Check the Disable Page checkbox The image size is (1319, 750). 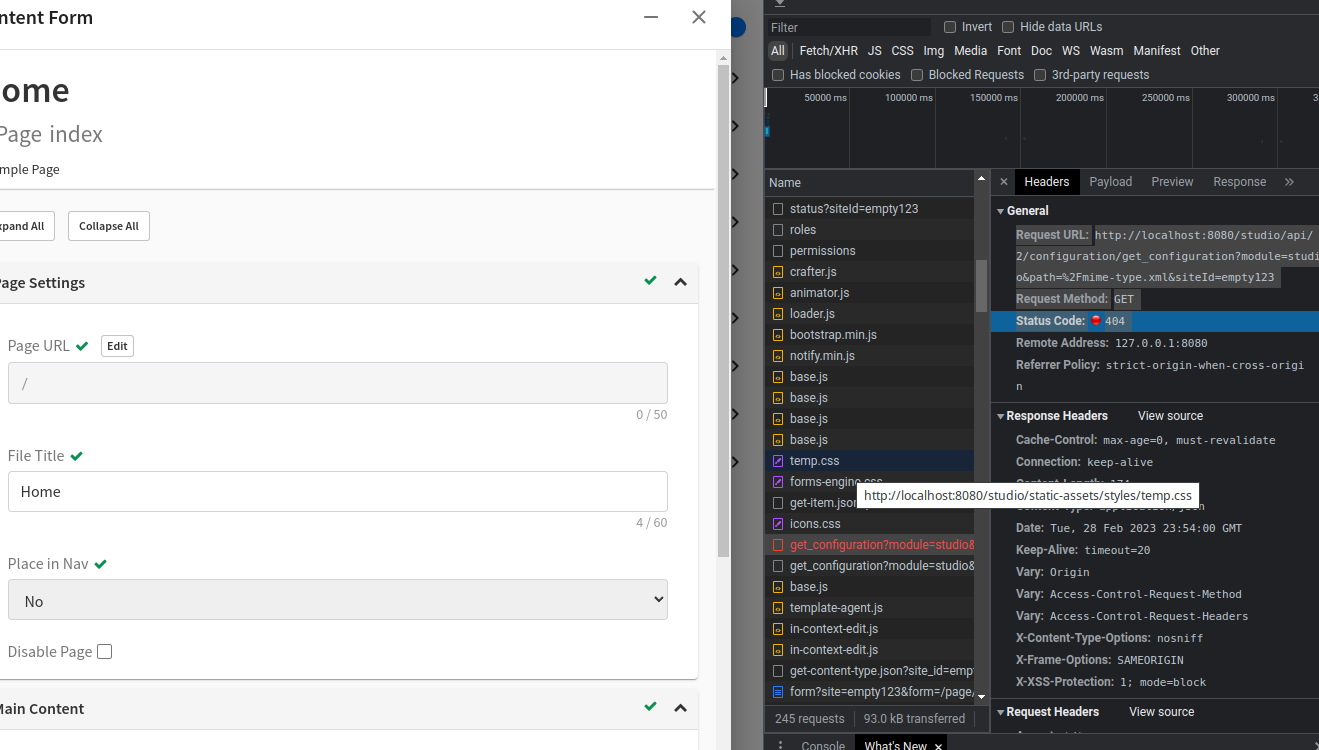[104, 651]
